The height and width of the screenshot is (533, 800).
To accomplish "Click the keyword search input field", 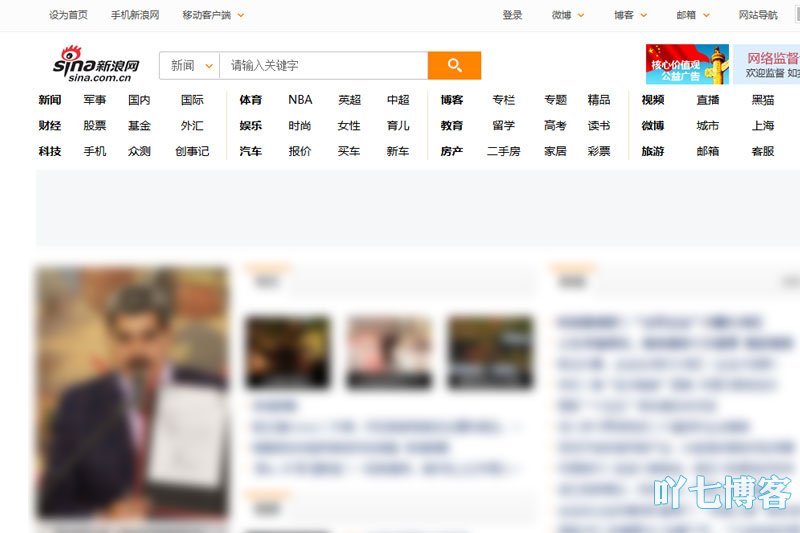I will coord(323,65).
